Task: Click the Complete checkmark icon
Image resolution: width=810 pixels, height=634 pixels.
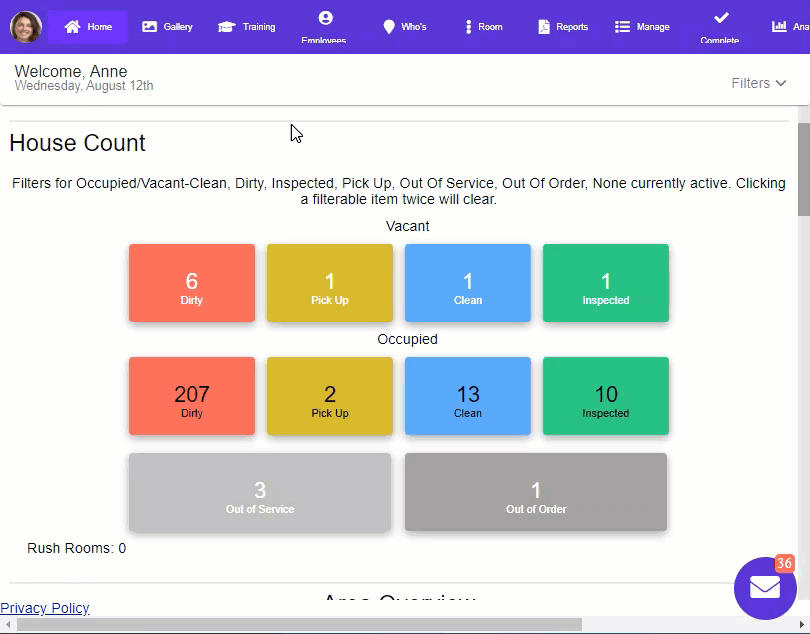Action: [720, 18]
